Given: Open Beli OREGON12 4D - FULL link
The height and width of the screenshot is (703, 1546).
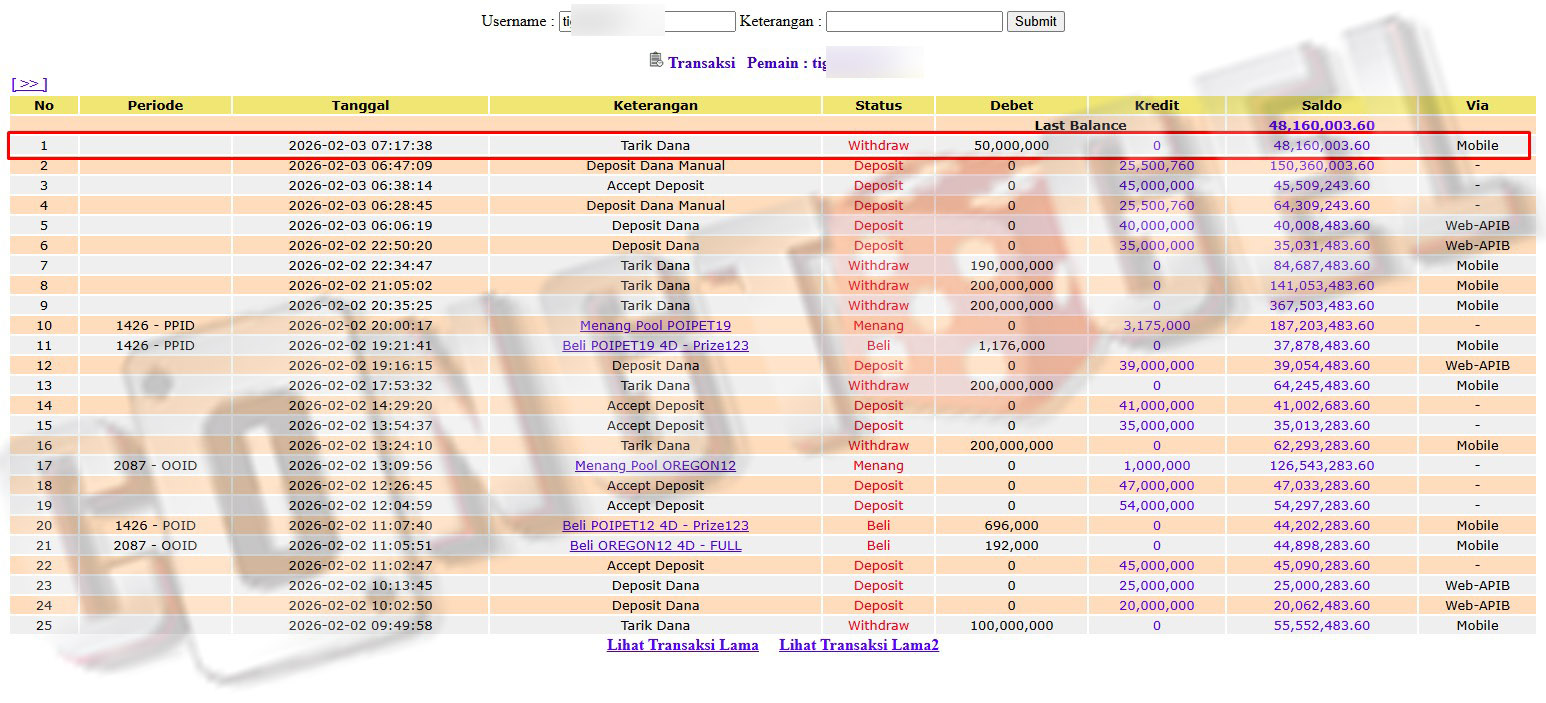Looking at the screenshot, I should click(655, 545).
